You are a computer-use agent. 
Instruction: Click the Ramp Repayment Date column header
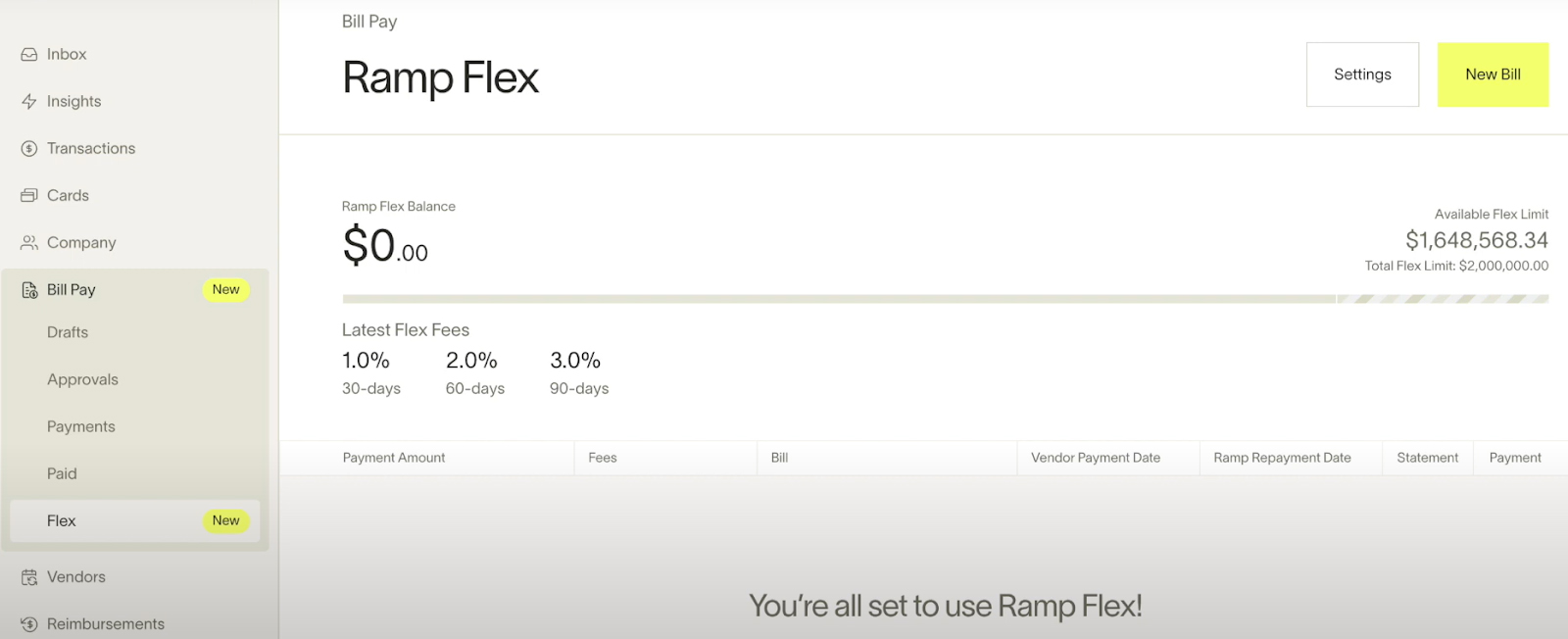[x=1282, y=458]
